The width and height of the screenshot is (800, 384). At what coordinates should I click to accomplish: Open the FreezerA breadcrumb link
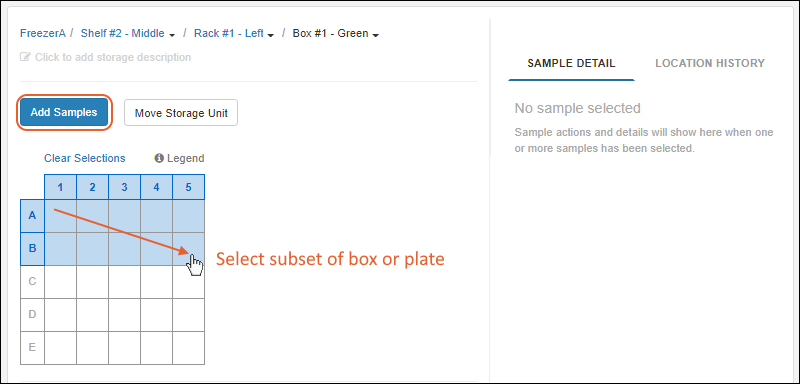click(x=43, y=34)
